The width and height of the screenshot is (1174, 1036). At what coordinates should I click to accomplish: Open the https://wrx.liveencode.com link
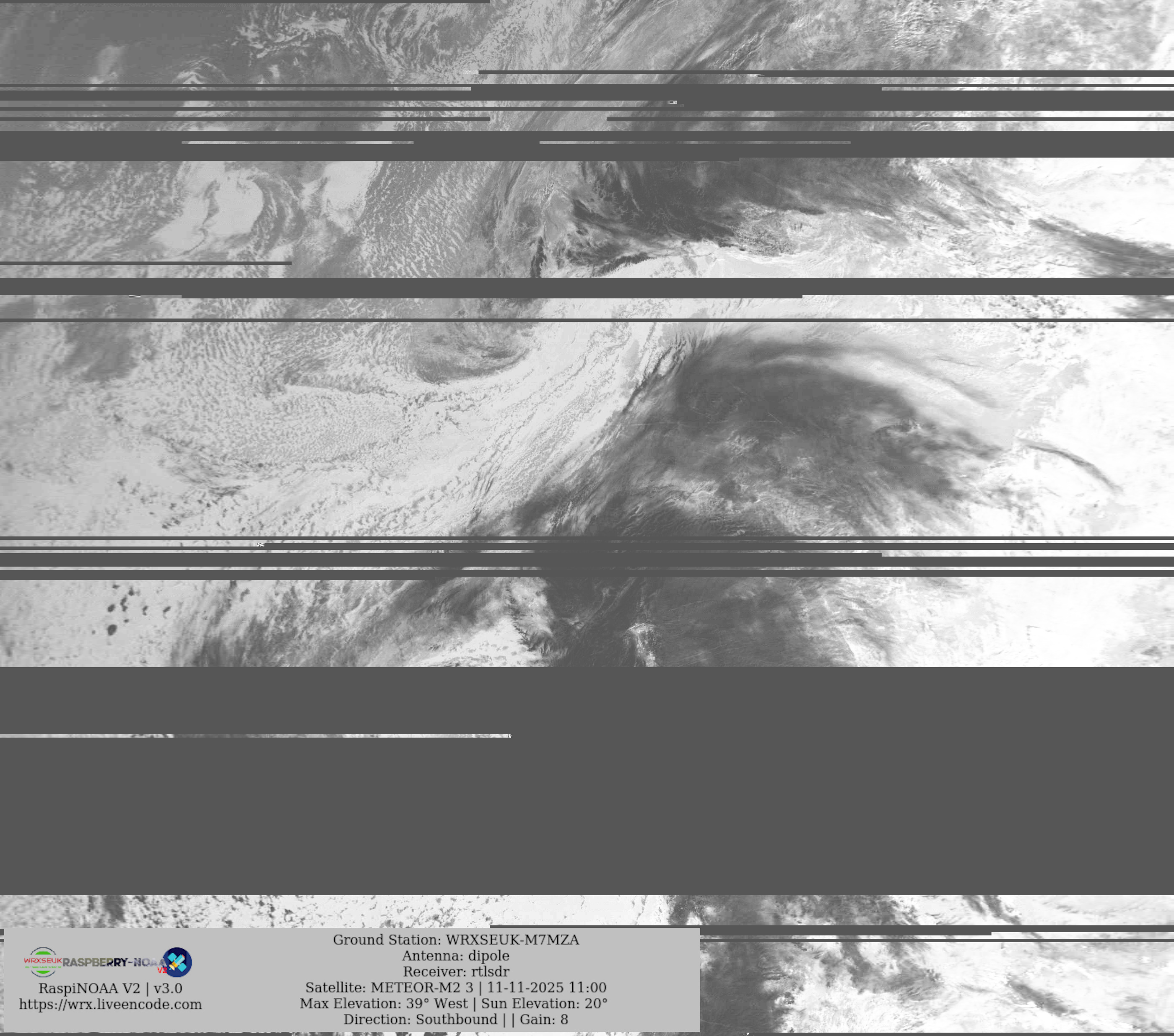pos(110,1004)
